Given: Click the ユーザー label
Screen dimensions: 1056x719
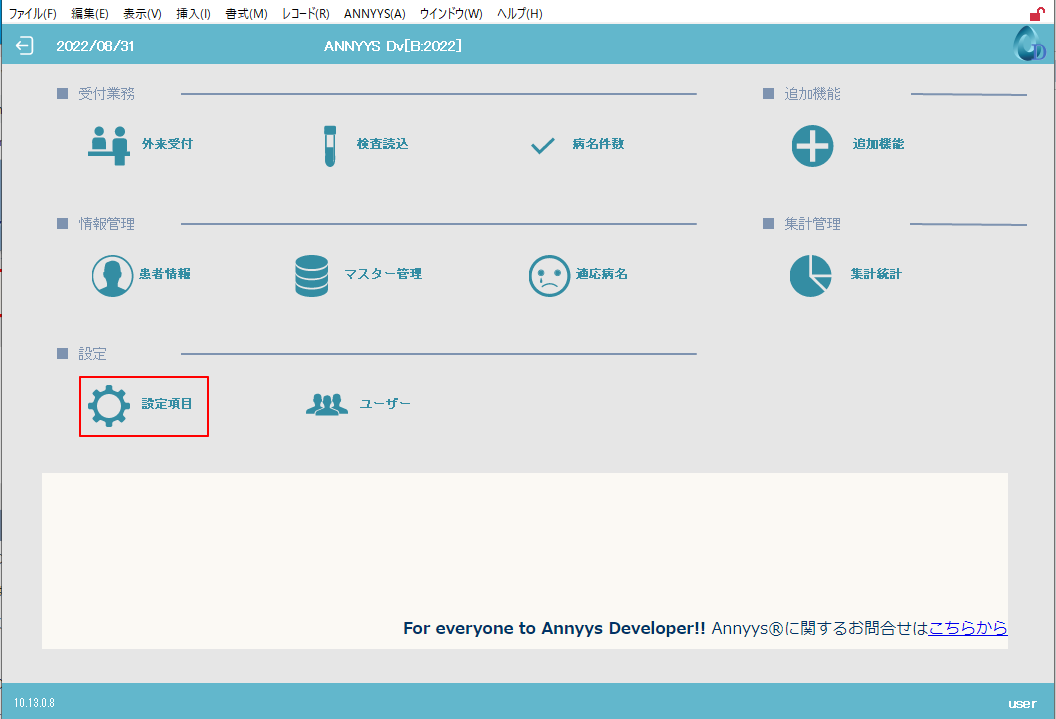Looking at the screenshot, I should coord(385,403).
